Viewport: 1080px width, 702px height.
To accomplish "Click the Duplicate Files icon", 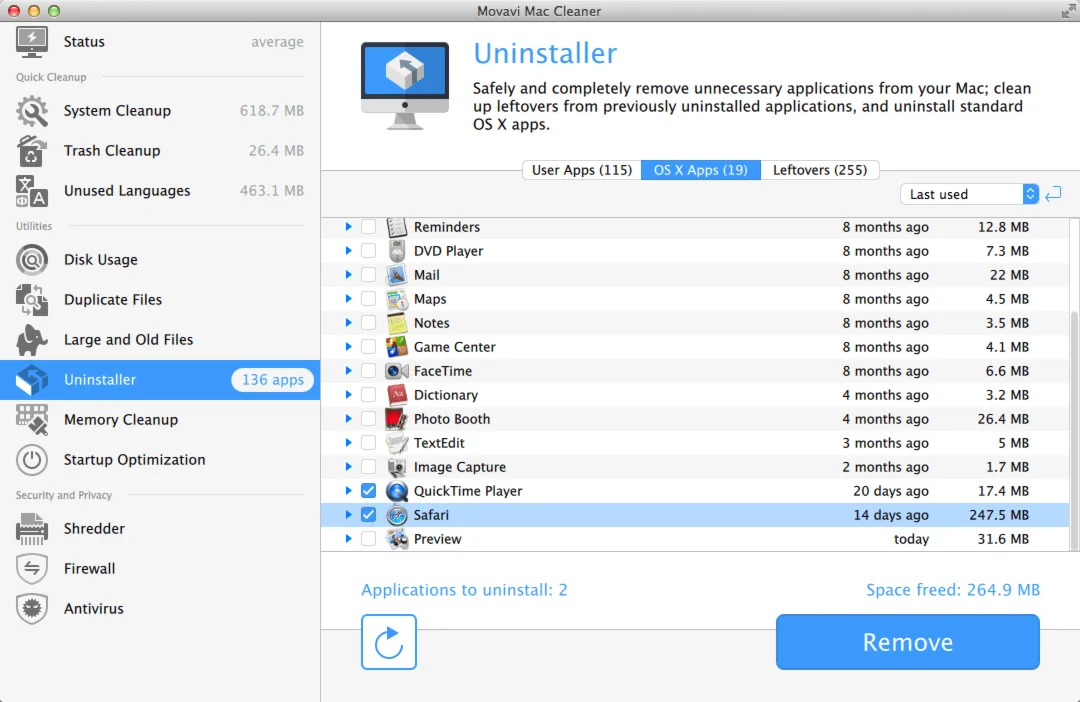I will click(x=32, y=300).
